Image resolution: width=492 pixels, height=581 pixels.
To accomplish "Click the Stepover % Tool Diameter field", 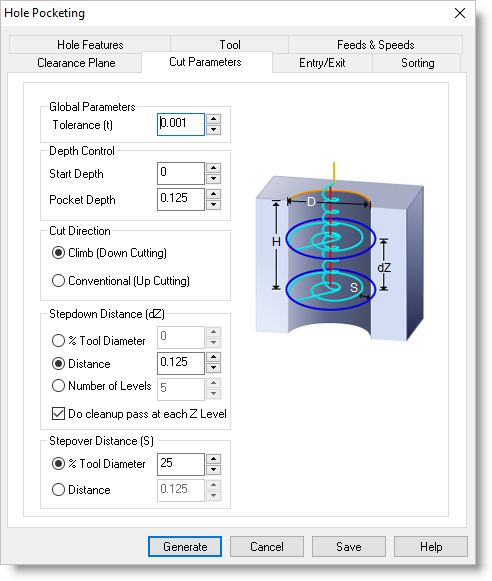I will [x=181, y=464].
